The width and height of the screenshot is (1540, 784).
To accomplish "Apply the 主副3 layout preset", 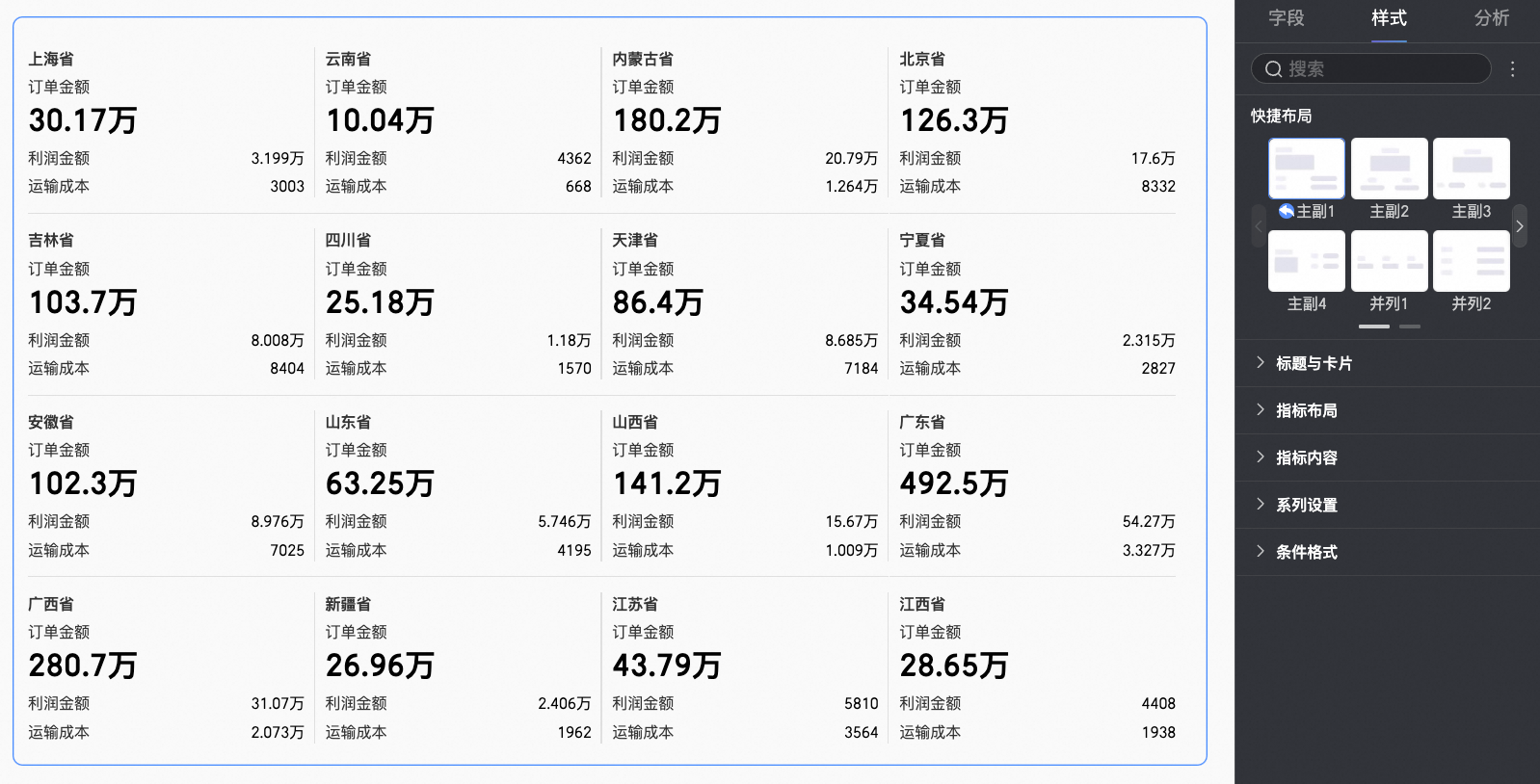I will tap(1471, 169).
